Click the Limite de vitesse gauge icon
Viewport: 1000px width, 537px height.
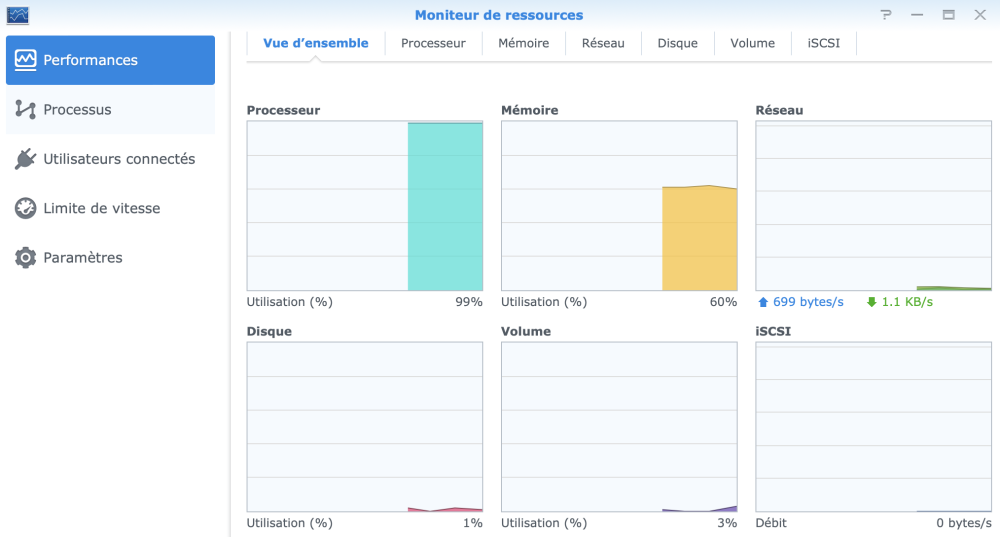(x=26, y=208)
